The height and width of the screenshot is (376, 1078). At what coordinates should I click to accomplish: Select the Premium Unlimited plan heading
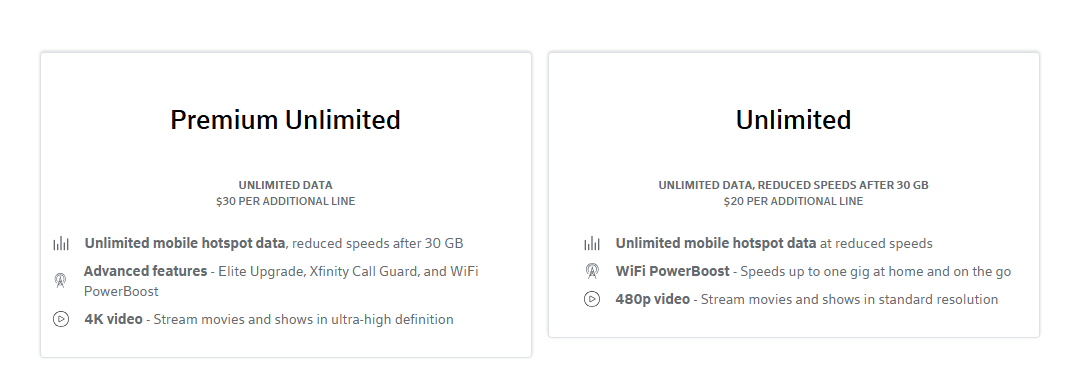pyautogui.click(x=285, y=120)
